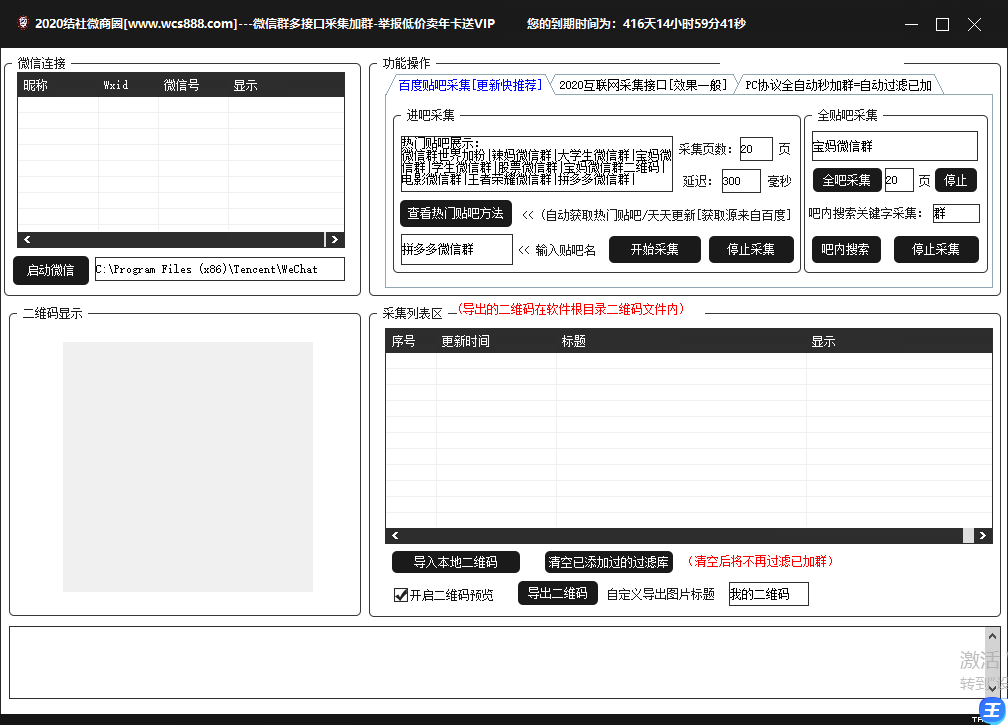Click 延迟 input field showing 300
The image size is (1008, 725).
pos(741,181)
